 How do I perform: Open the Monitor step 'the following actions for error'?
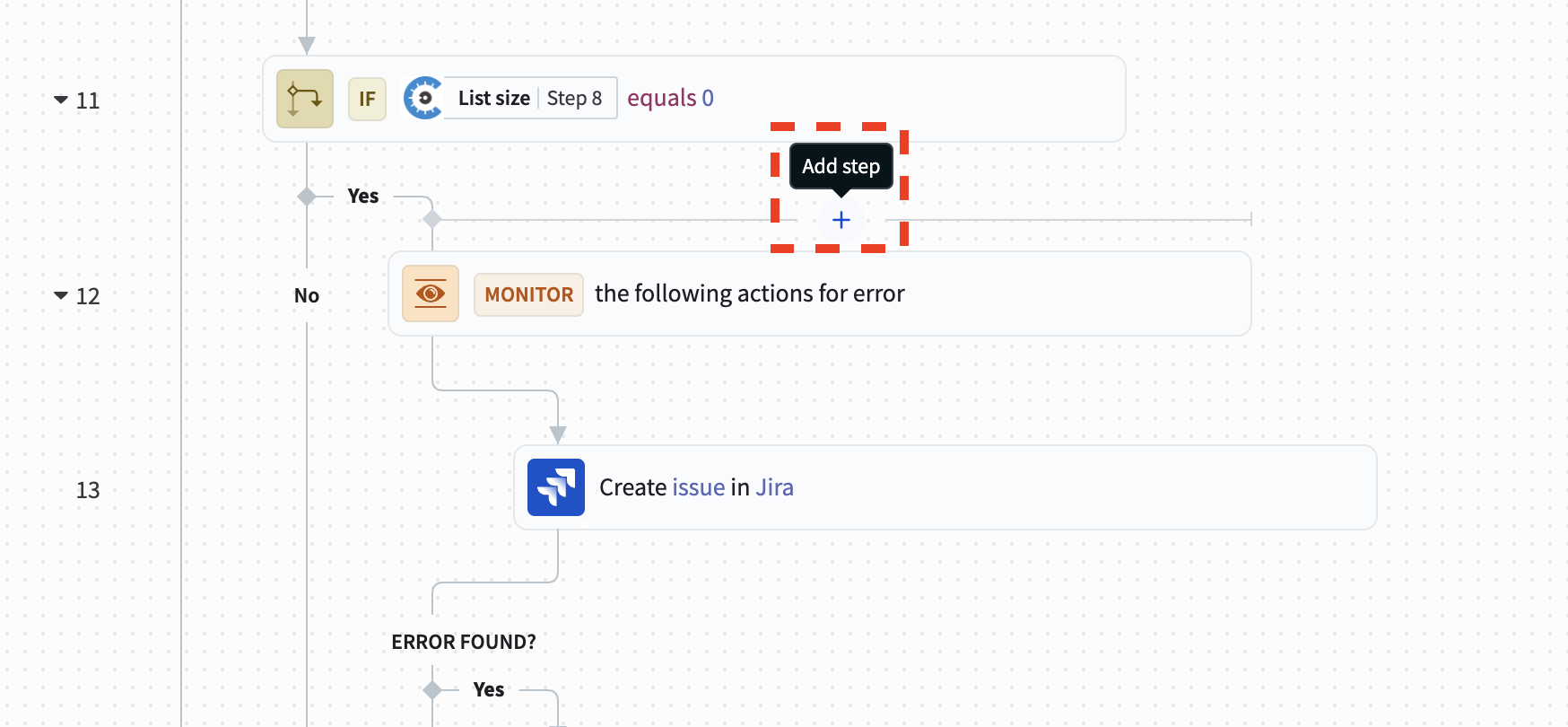pos(820,293)
